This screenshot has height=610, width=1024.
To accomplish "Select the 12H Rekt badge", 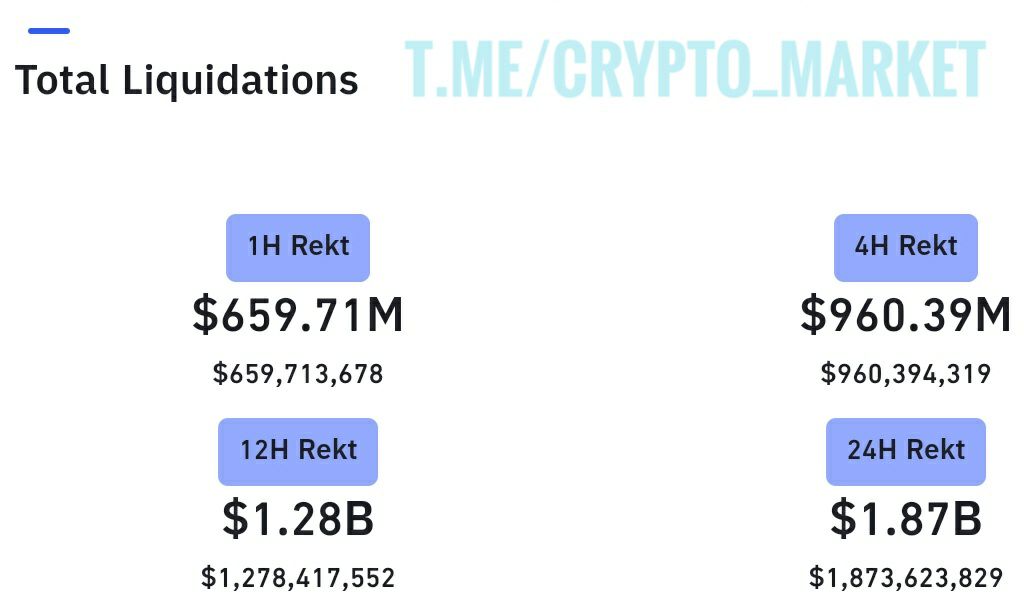I will point(298,451).
